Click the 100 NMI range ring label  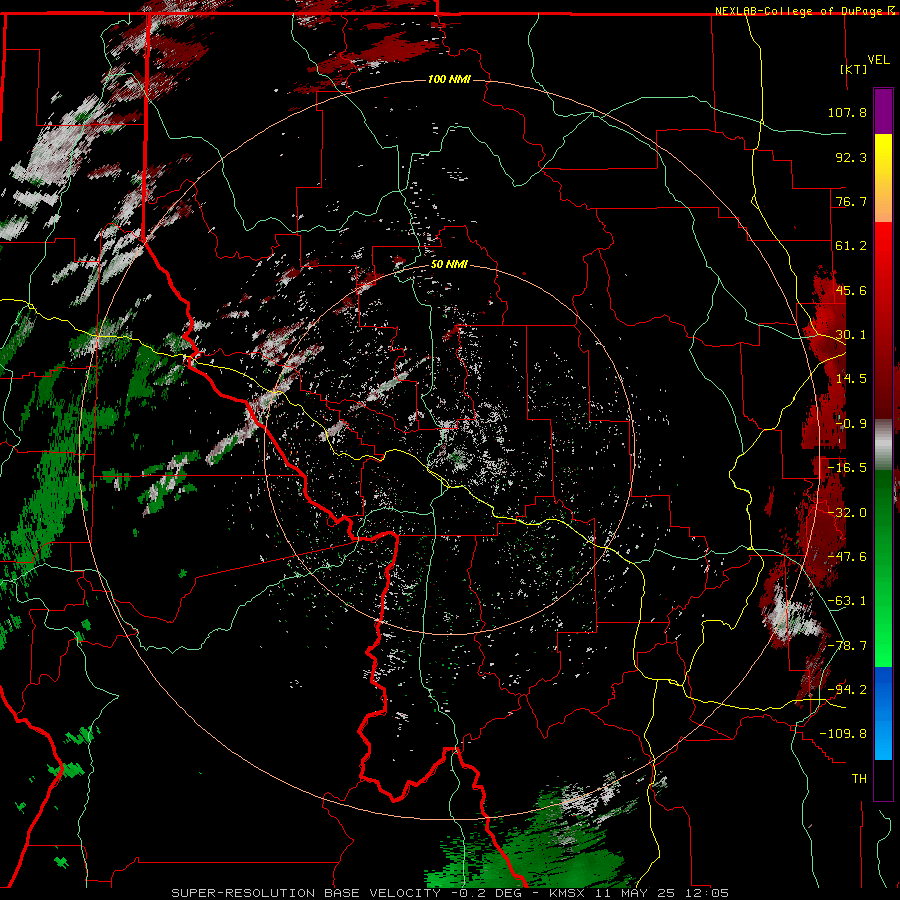click(x=449, y=79)
